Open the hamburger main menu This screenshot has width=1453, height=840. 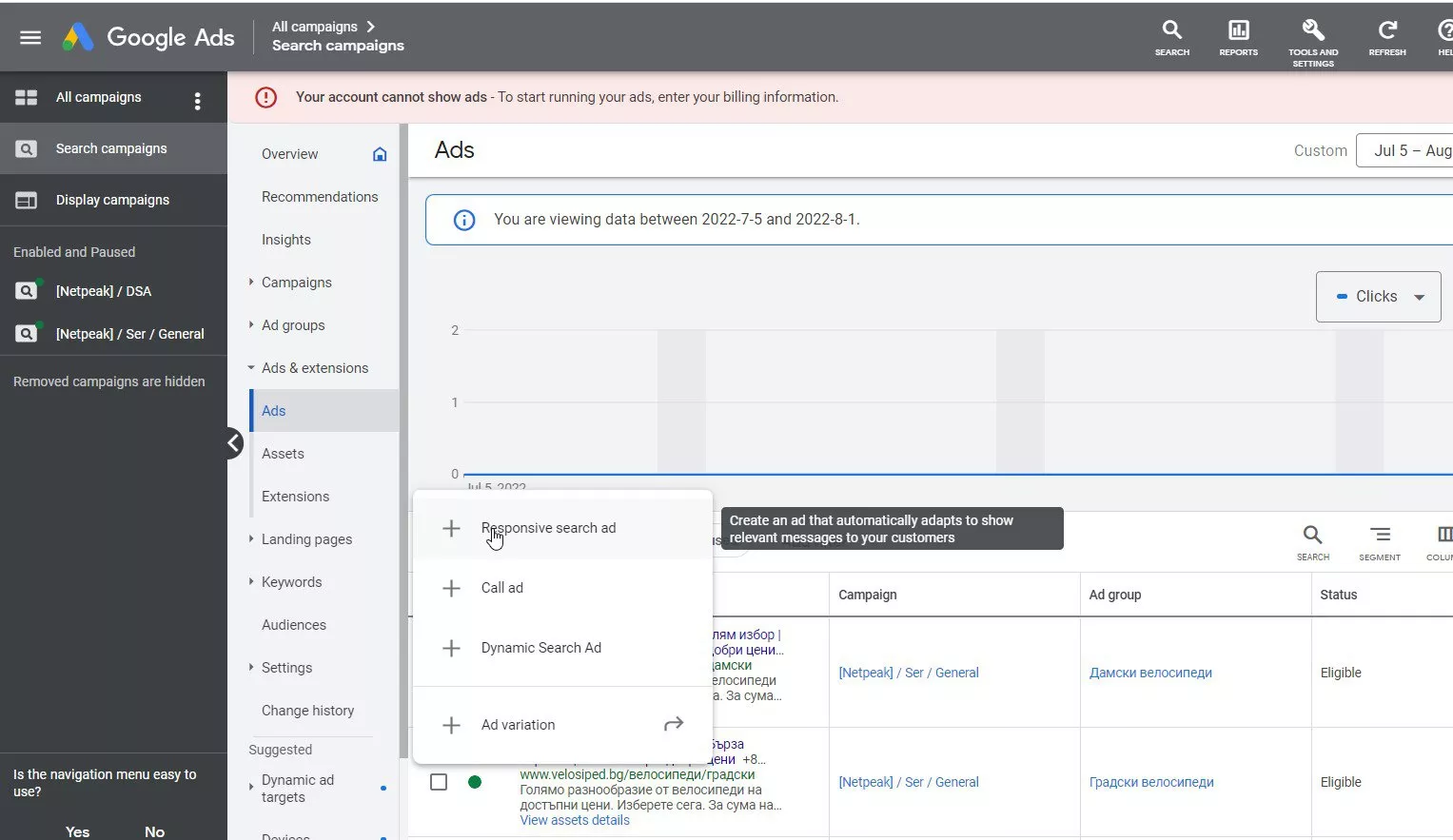click(30, 37)
